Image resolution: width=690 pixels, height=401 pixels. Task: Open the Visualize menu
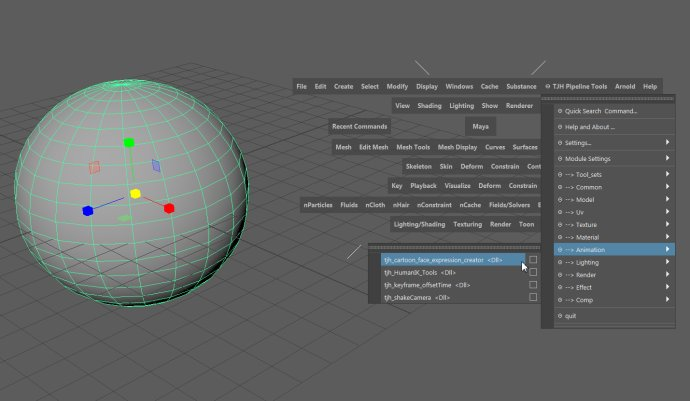tap(457, 186)
